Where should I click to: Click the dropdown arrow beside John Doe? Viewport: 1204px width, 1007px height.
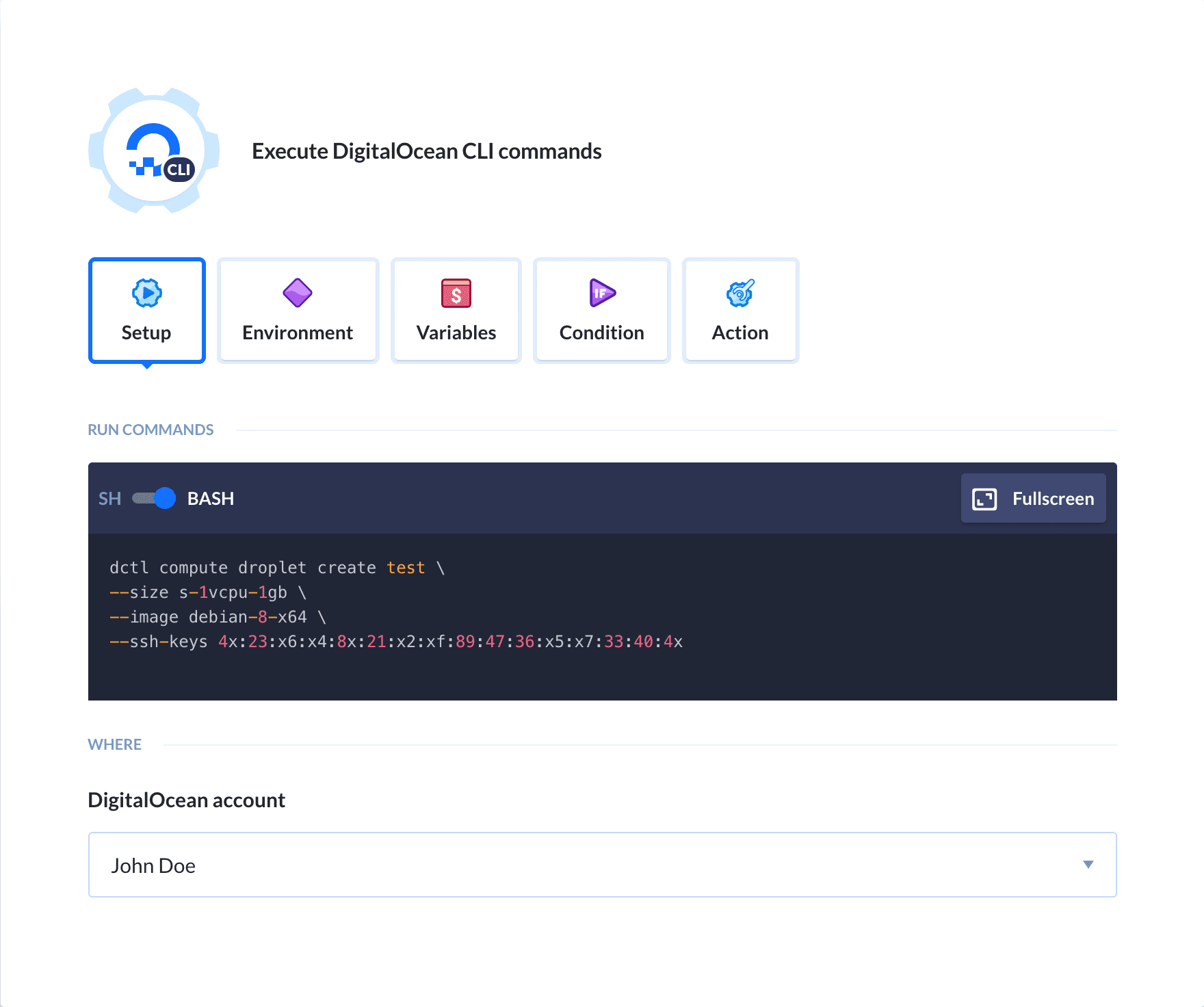pos(1089,865)
